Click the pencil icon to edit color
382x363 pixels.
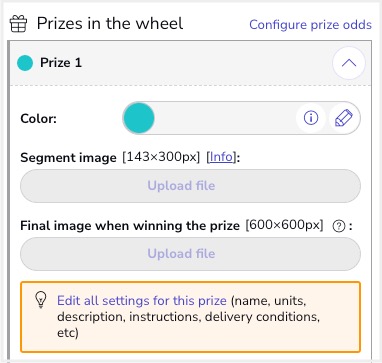tap(344, 118)
